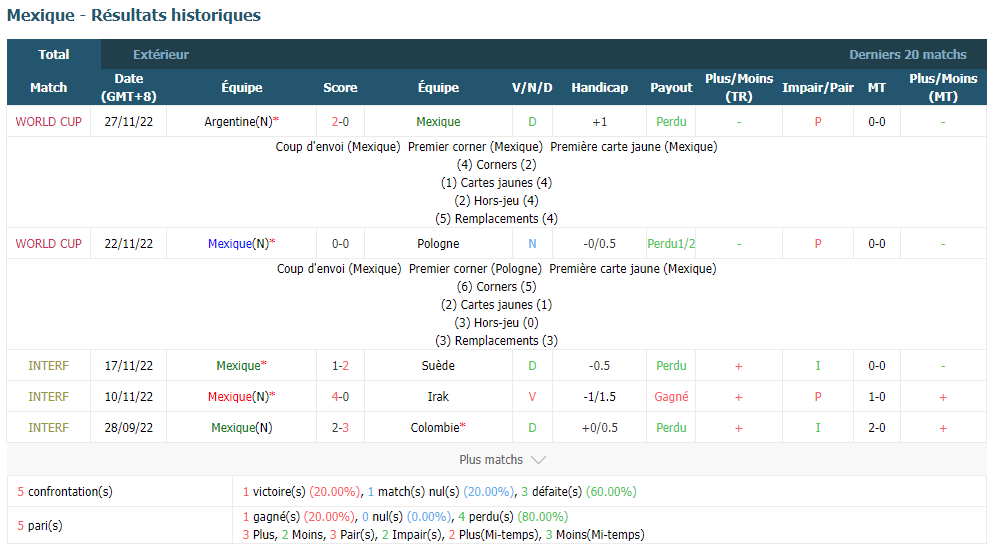Click Mexique in the Argentine match row
The image size is (995, 553).
pos(438,122)
